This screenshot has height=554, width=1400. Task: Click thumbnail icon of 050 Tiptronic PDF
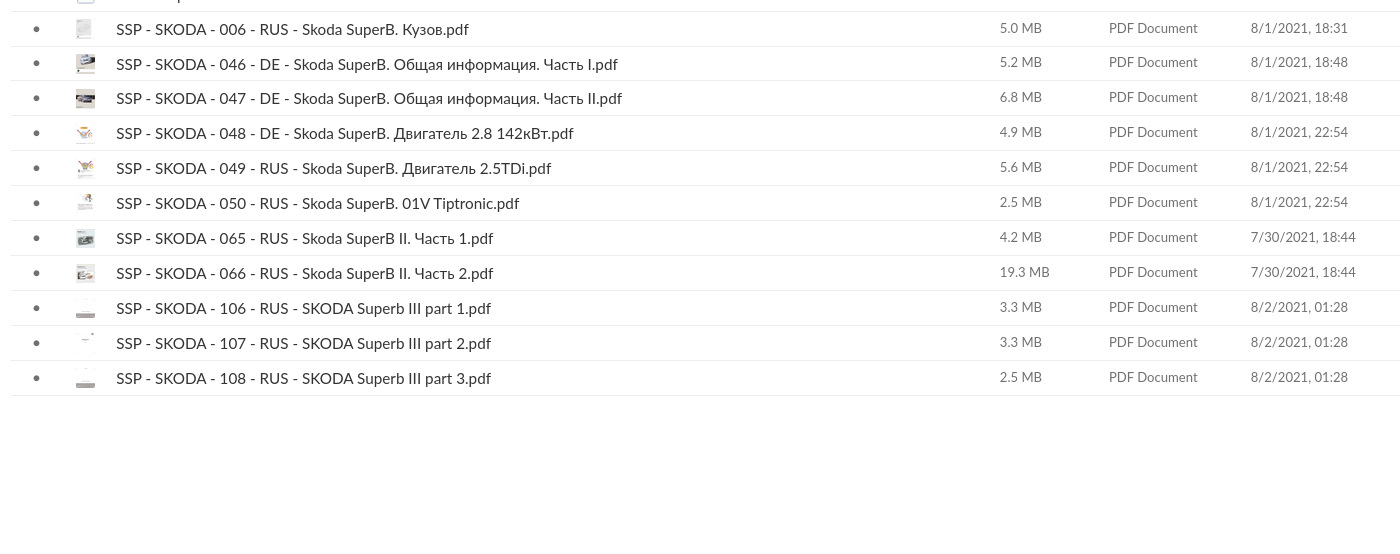(x=85, y=203)
